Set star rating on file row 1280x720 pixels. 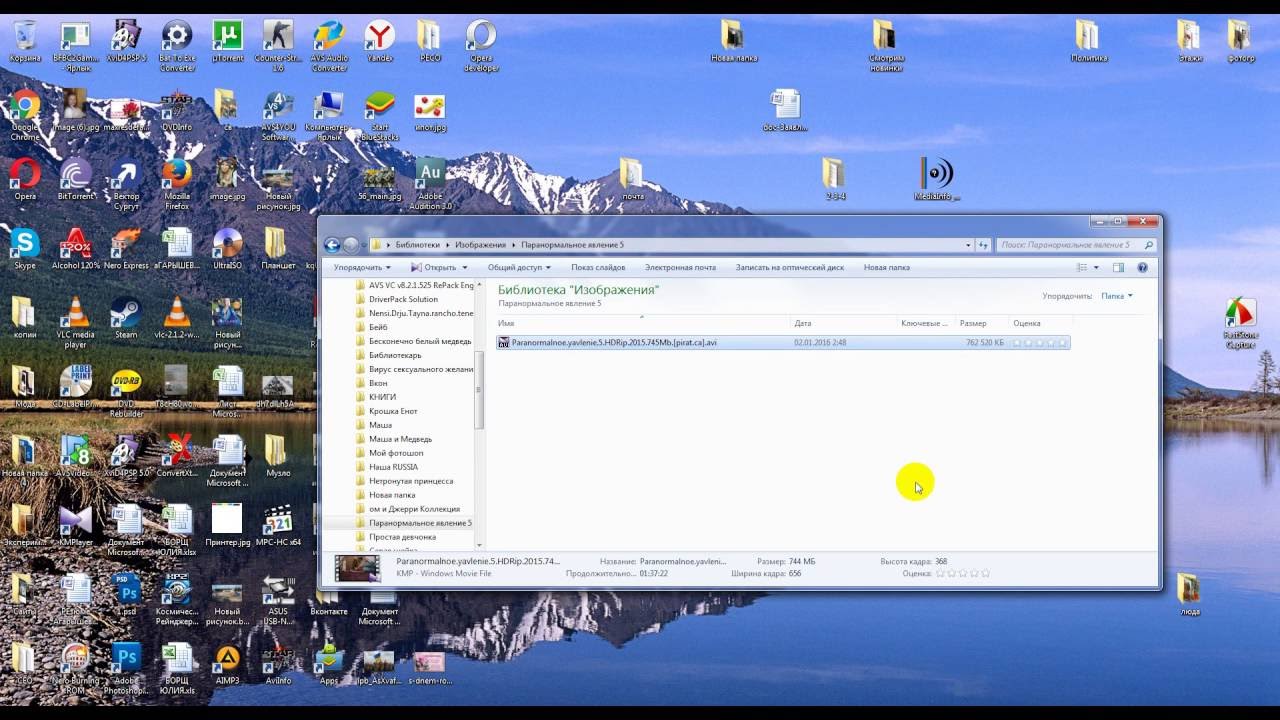1040,343
